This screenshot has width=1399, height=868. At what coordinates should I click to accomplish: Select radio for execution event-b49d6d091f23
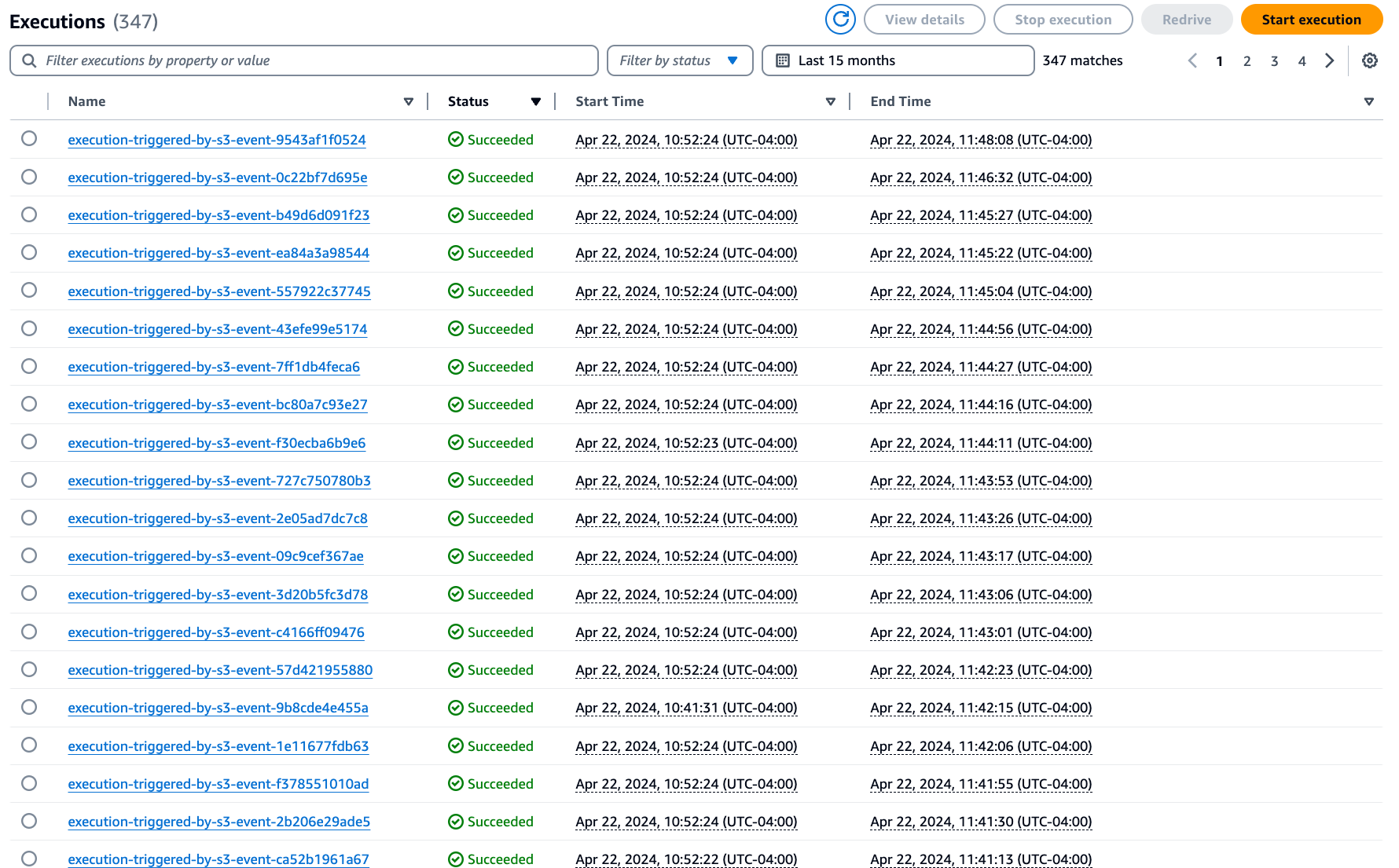29,214
